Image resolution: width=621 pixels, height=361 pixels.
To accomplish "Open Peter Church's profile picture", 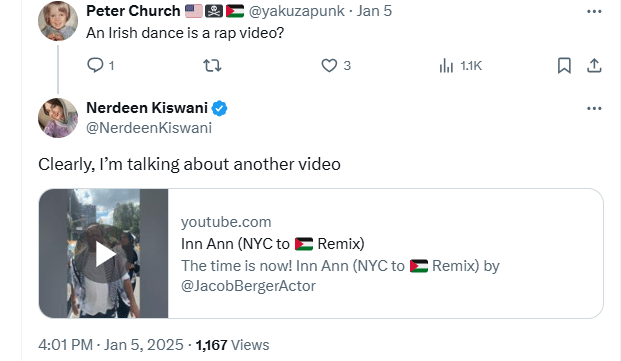I will [x=58, y=21].
